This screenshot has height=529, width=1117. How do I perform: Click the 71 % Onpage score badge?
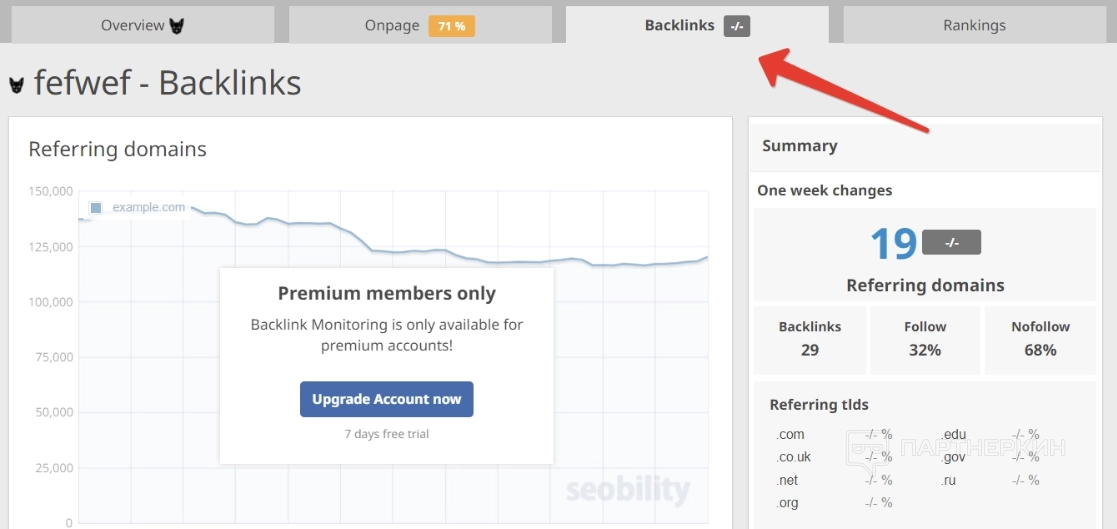(451, 26)
